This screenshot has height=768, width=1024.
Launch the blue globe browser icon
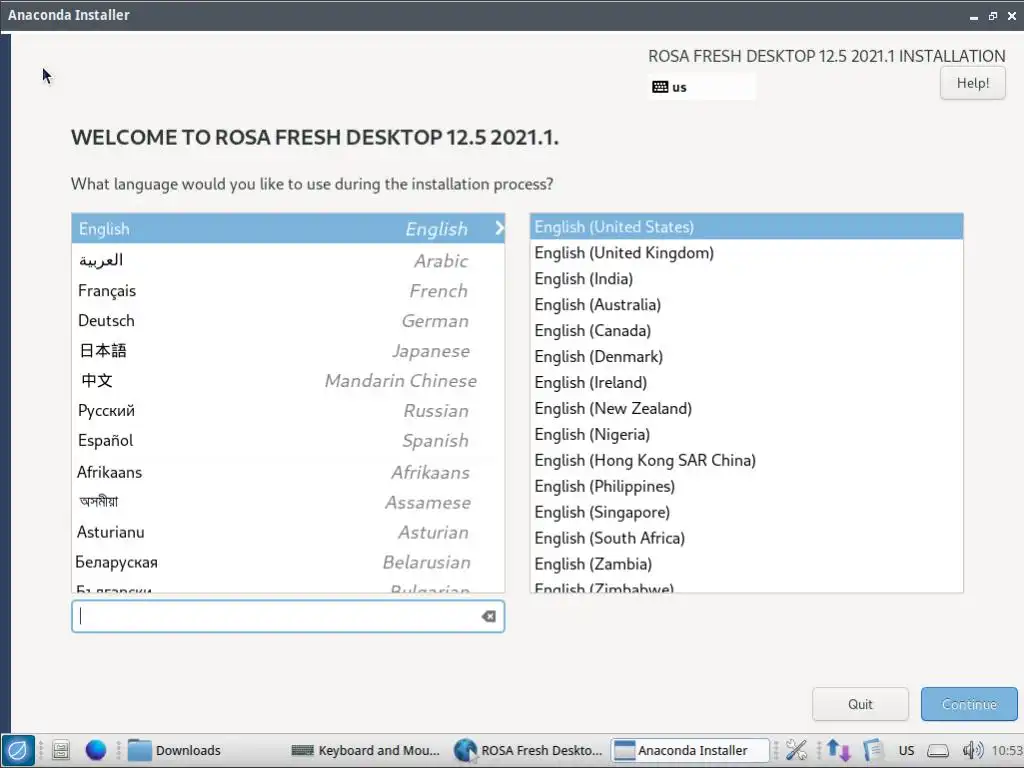pyautogui.click(x=95, y=750)
